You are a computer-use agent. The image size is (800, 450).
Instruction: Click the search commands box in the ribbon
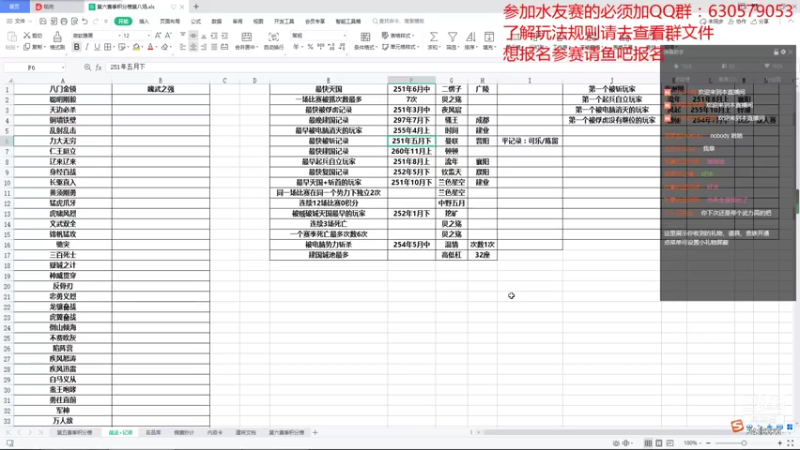[399, 21]
